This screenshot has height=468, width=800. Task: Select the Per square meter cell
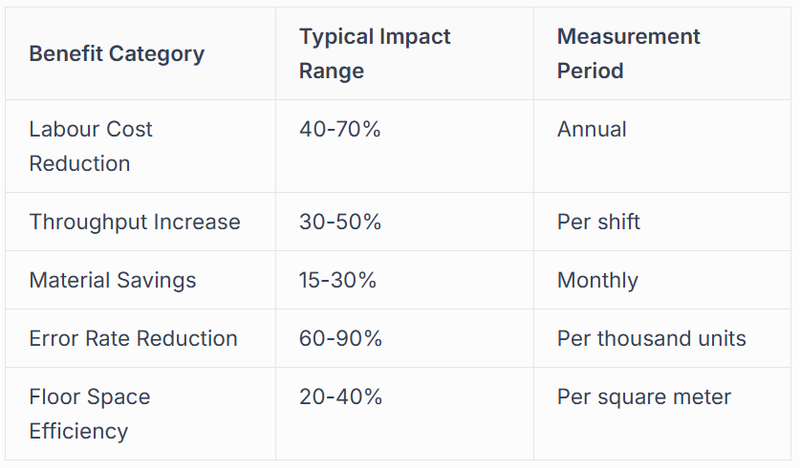644,397
